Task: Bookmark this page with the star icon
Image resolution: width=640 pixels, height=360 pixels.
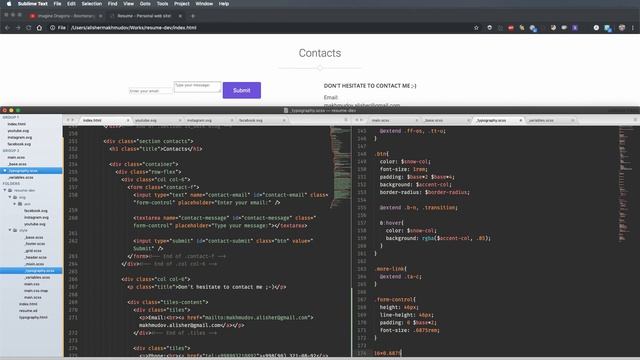Action: tap(476, 28)
